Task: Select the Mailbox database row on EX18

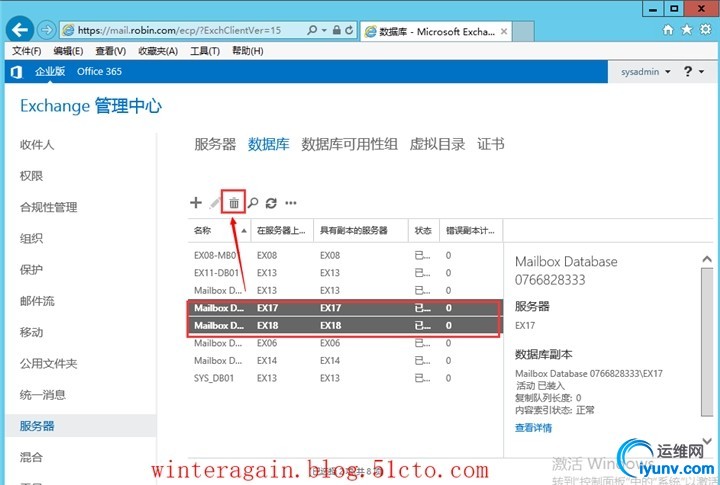Action: [345, 325]
